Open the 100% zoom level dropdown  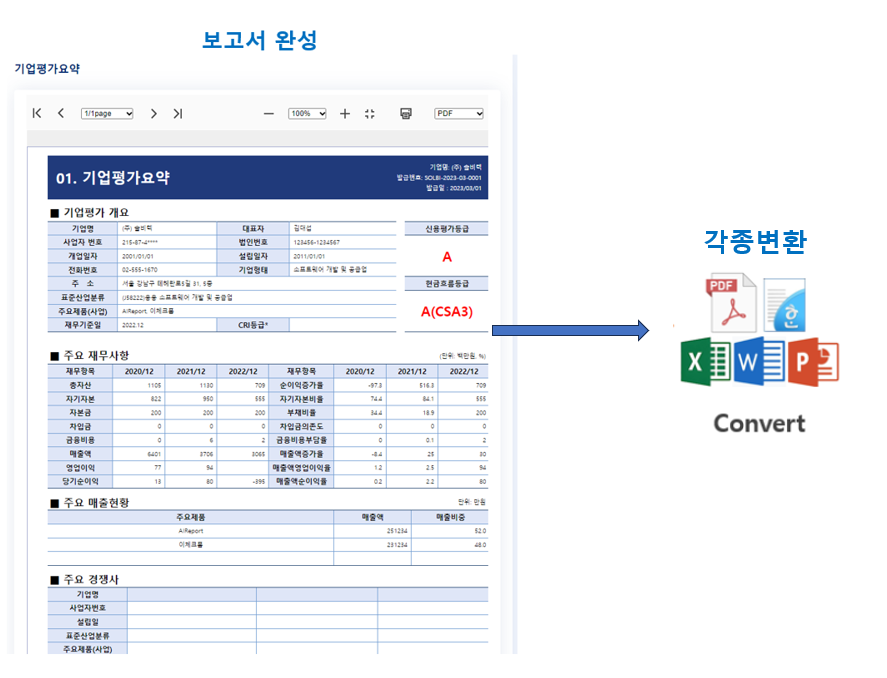(x=307, y=114)
